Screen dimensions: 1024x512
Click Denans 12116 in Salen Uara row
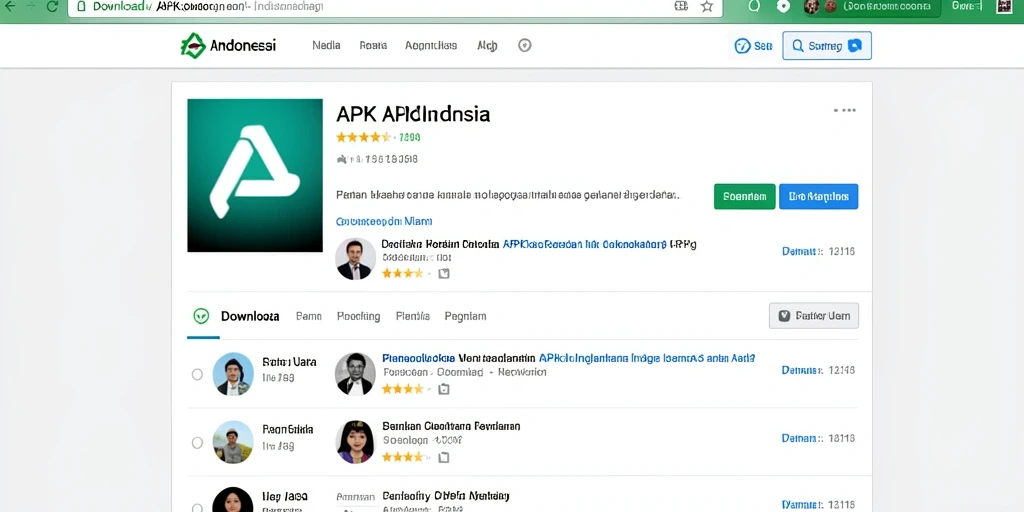pos(818,370)
